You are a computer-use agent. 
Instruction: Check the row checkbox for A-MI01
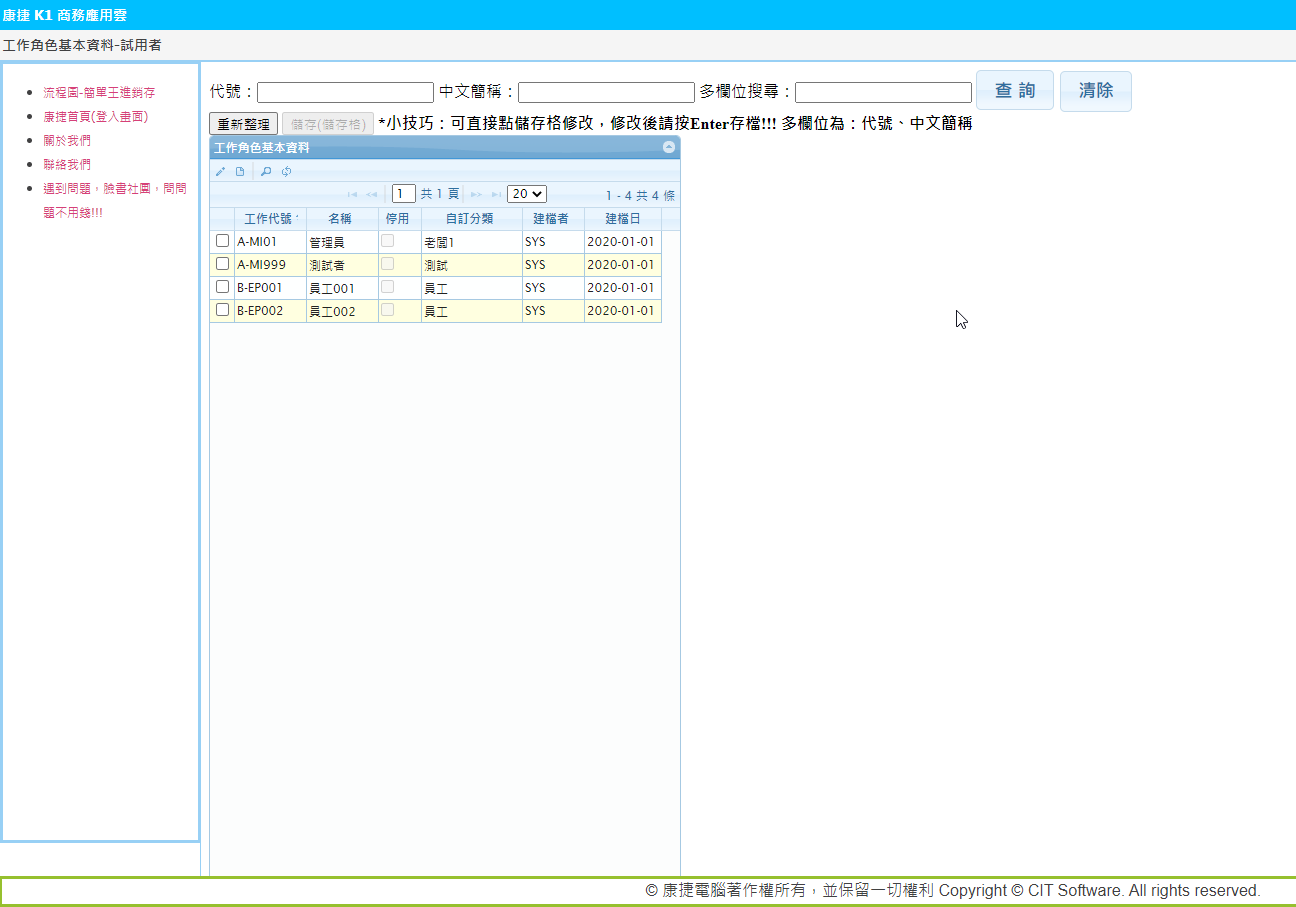pyautogui.click(x=222, y=241)
